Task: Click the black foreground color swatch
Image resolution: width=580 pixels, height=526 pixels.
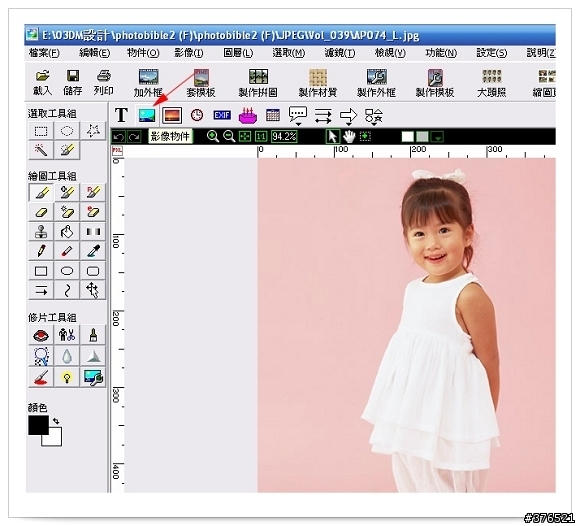Action: point(38,425)
